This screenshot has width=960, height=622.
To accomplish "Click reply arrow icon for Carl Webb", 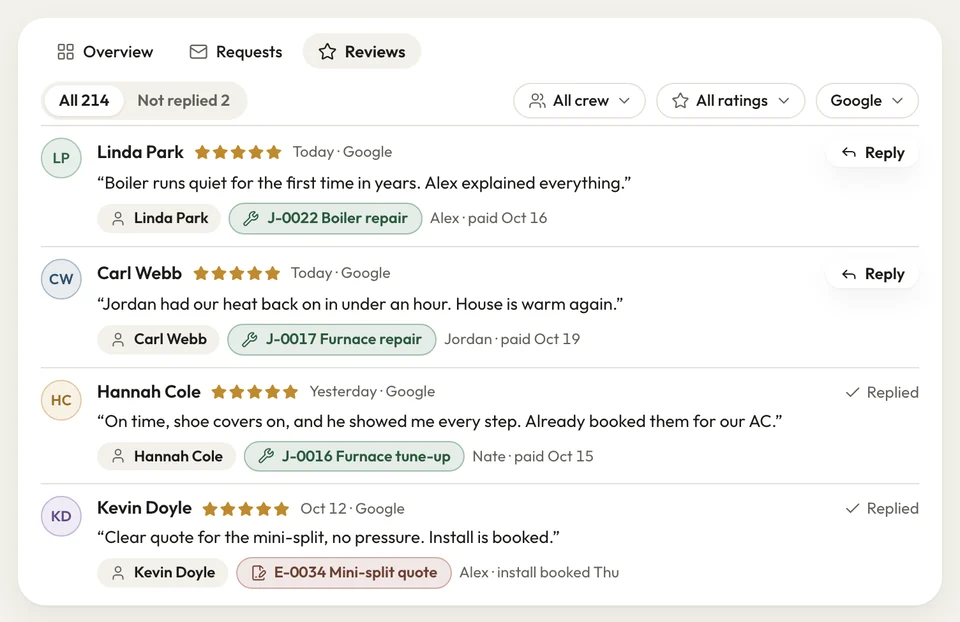I will pyautogui.click(x=849, y=274).
